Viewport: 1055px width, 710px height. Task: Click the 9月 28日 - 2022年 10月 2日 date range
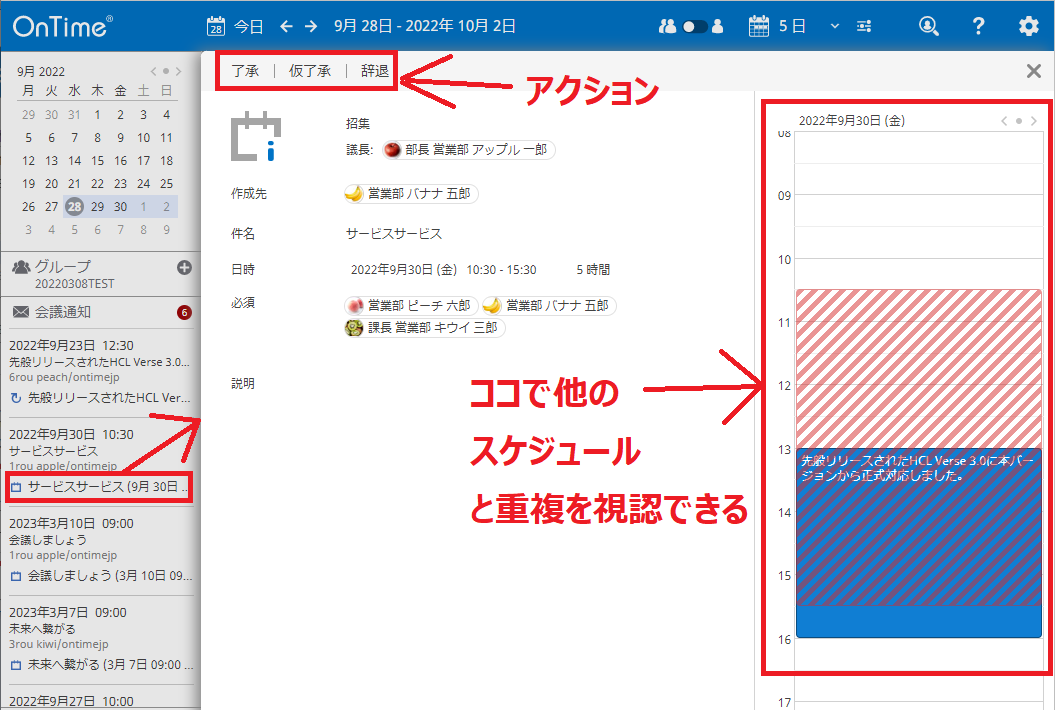(425, 26)
